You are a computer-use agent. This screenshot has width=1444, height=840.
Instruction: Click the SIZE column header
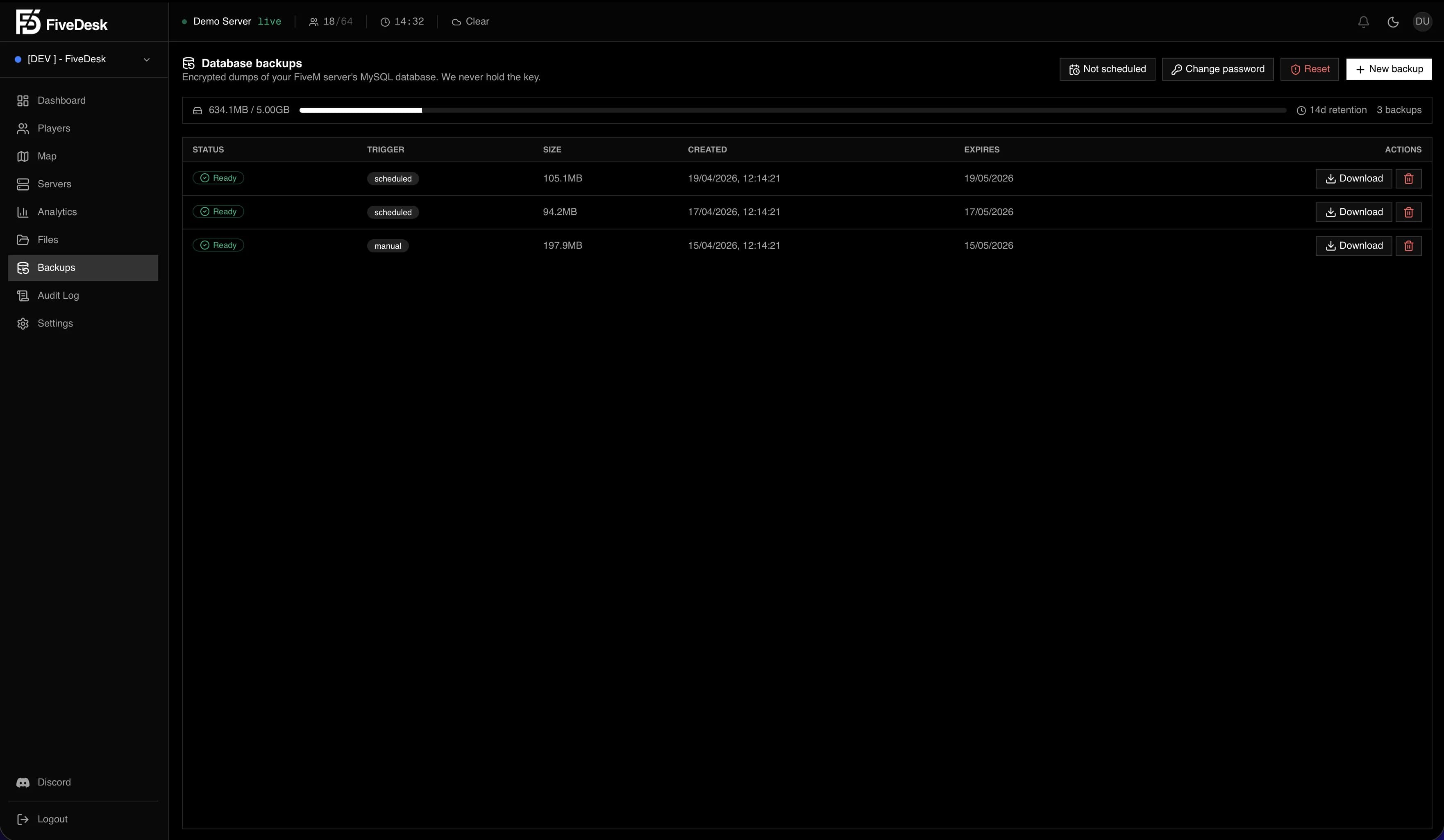tap(552, 150)
